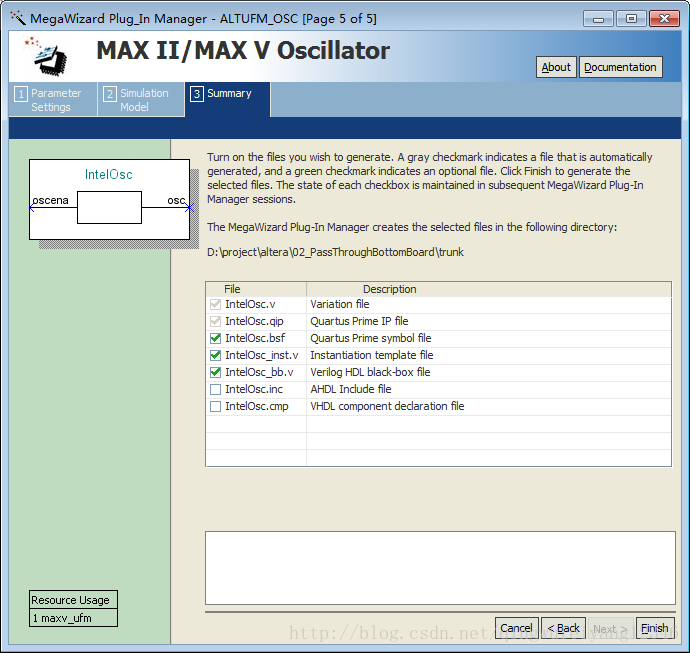Toggle the IntelOsc.v checkbox
This screenshot has width=690, height=653.
[x=215, y=304]
